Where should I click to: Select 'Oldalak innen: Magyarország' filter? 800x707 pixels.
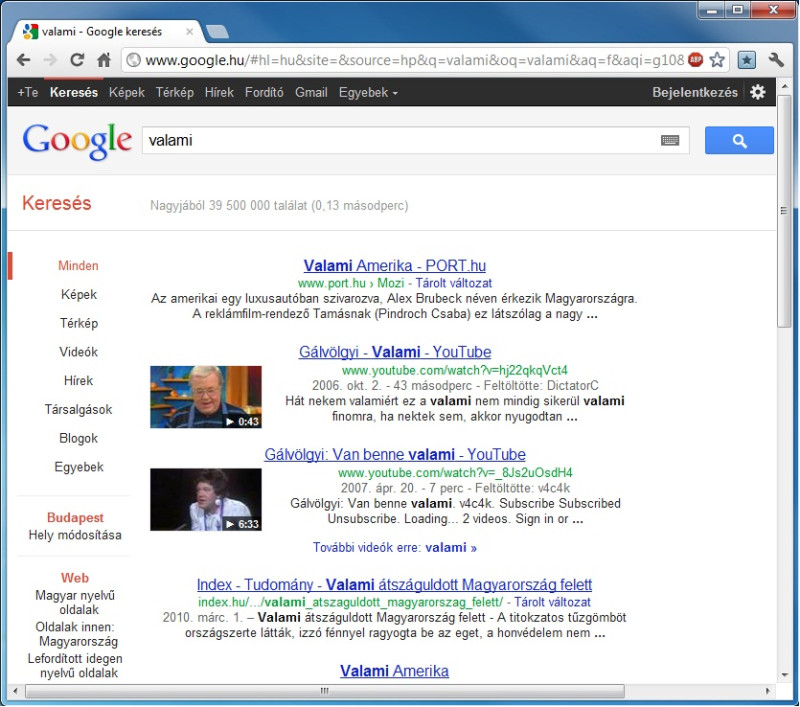[x=76, y=634]
